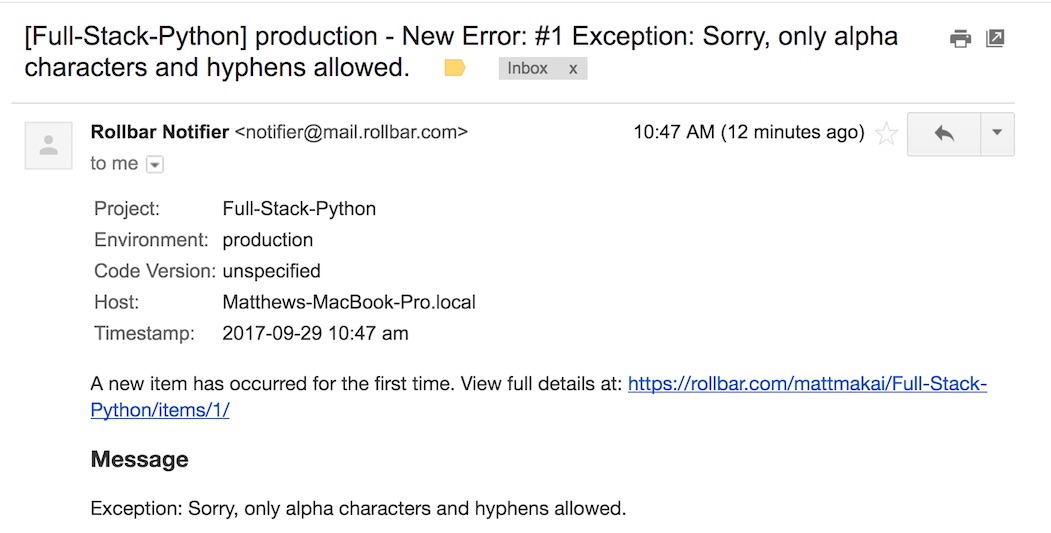Show recipient details dropdown next to 'to me'
This screenshot has width=1051, height=533.
click(155, 164)
